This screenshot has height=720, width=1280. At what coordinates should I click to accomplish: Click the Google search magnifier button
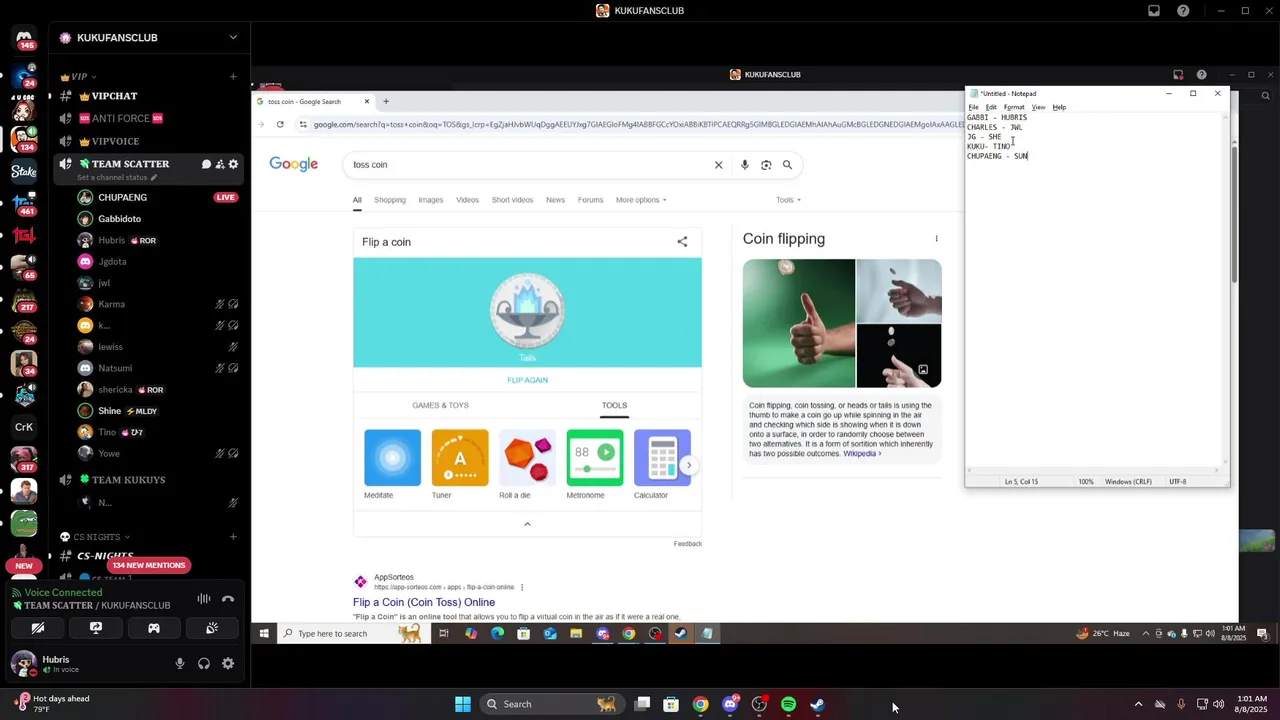(787, 165)
